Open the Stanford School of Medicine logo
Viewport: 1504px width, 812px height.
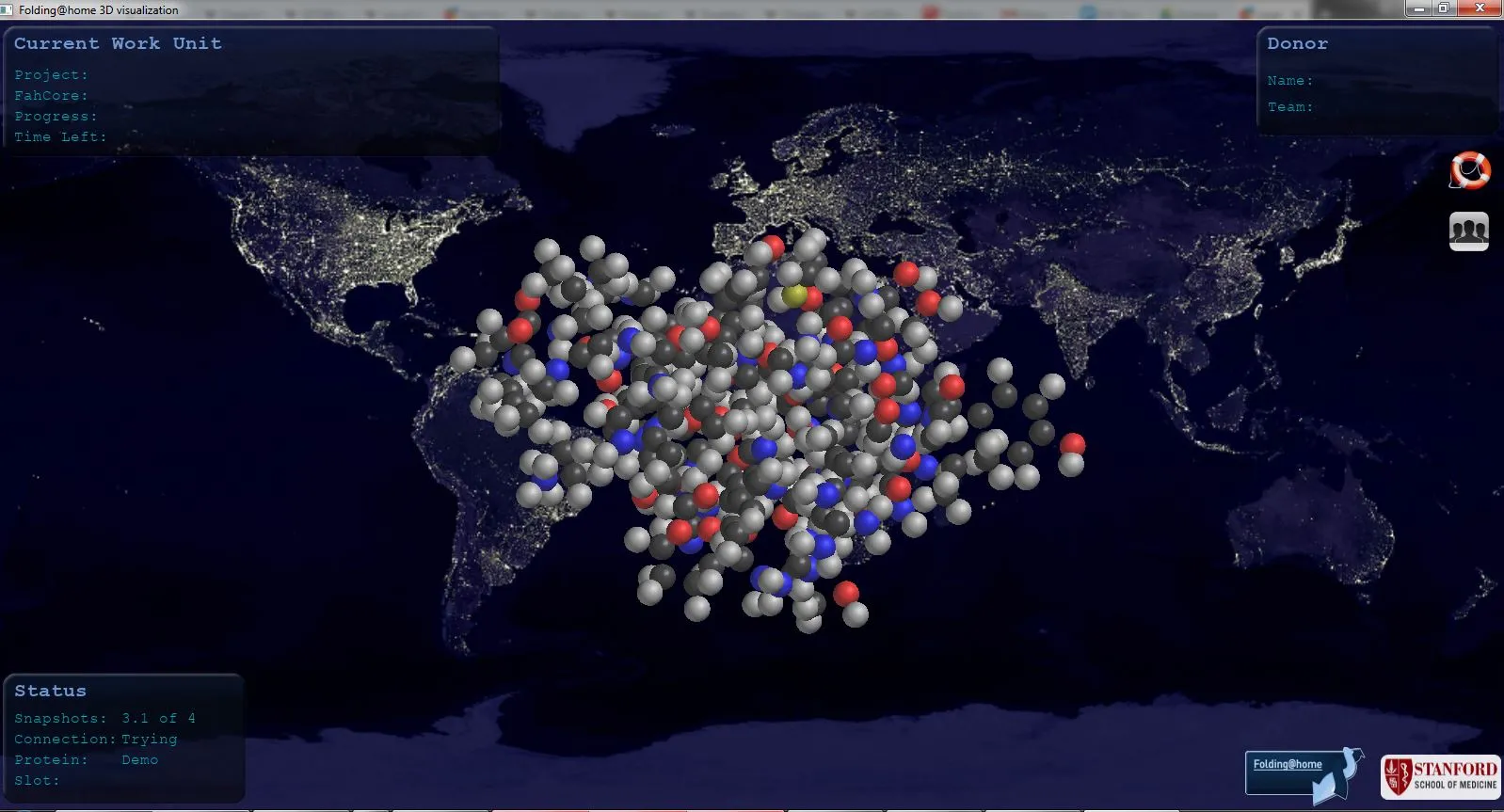1441,777
